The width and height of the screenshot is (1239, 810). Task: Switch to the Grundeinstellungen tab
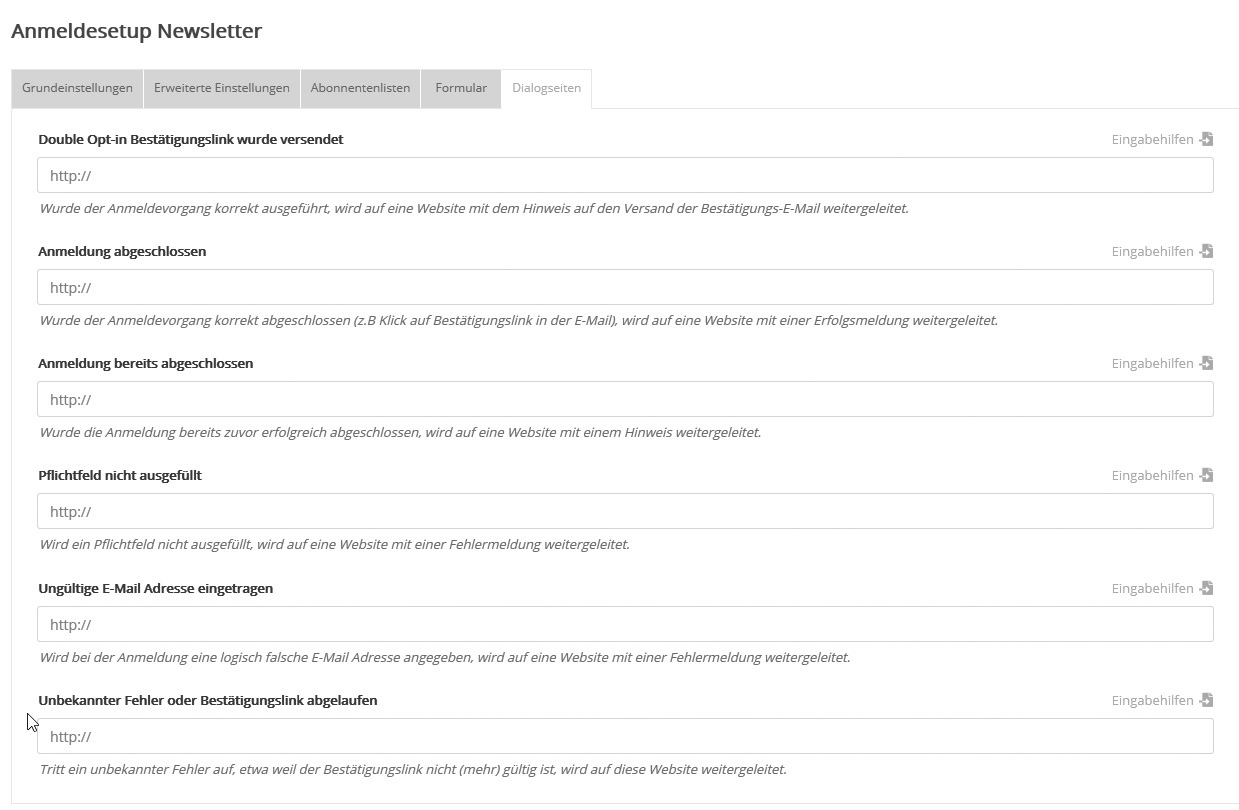point(77,88)
